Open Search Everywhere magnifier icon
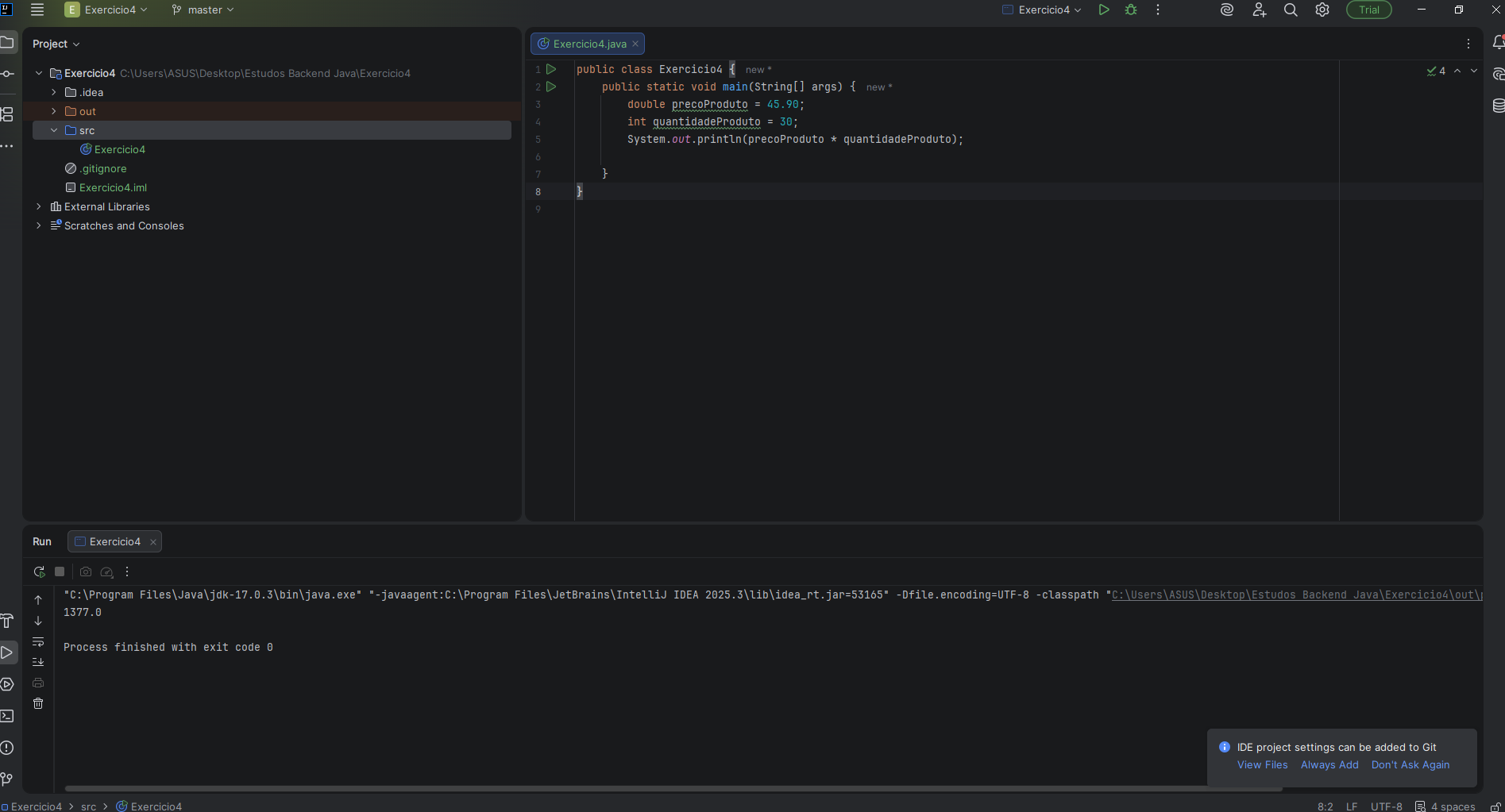1505x812 pixels. click(1291, 10)
